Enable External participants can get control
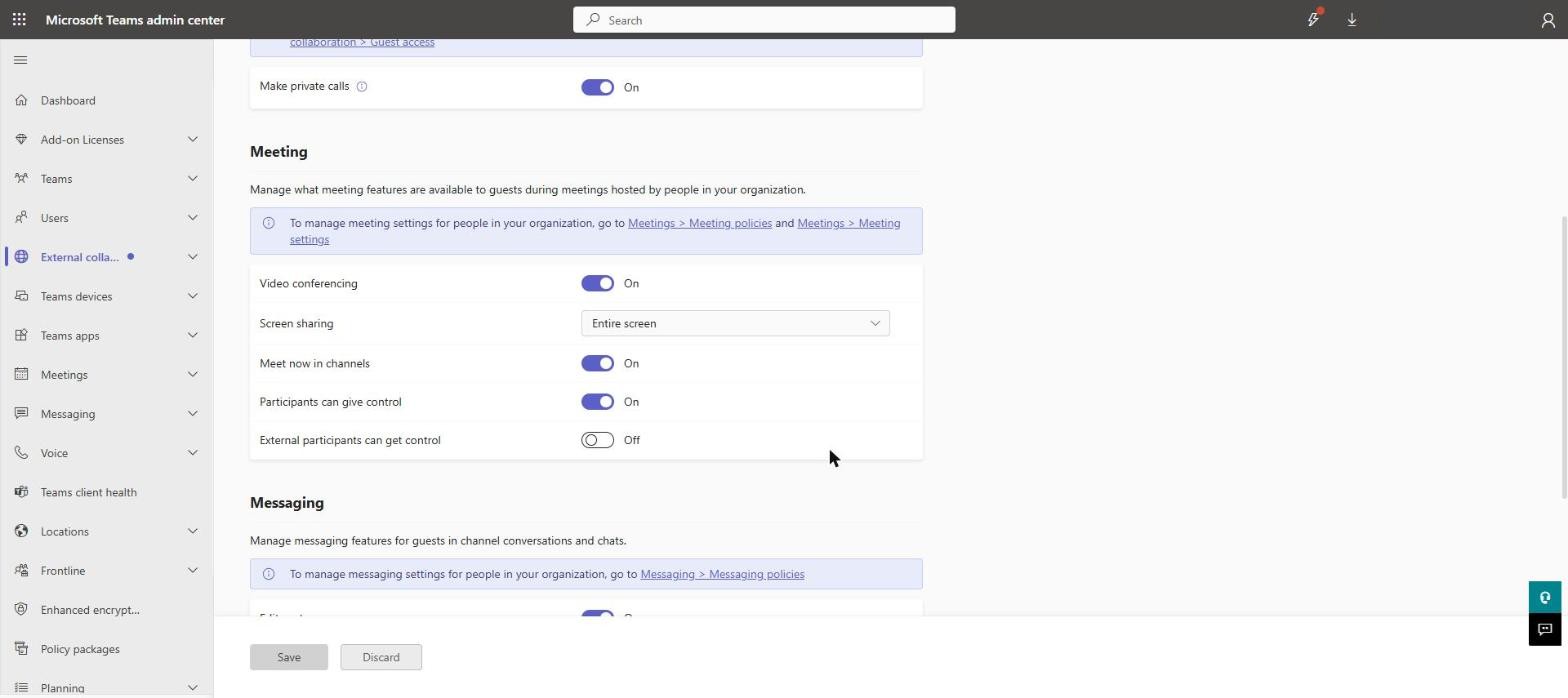 pyautogui.click(x=597, y=440)
